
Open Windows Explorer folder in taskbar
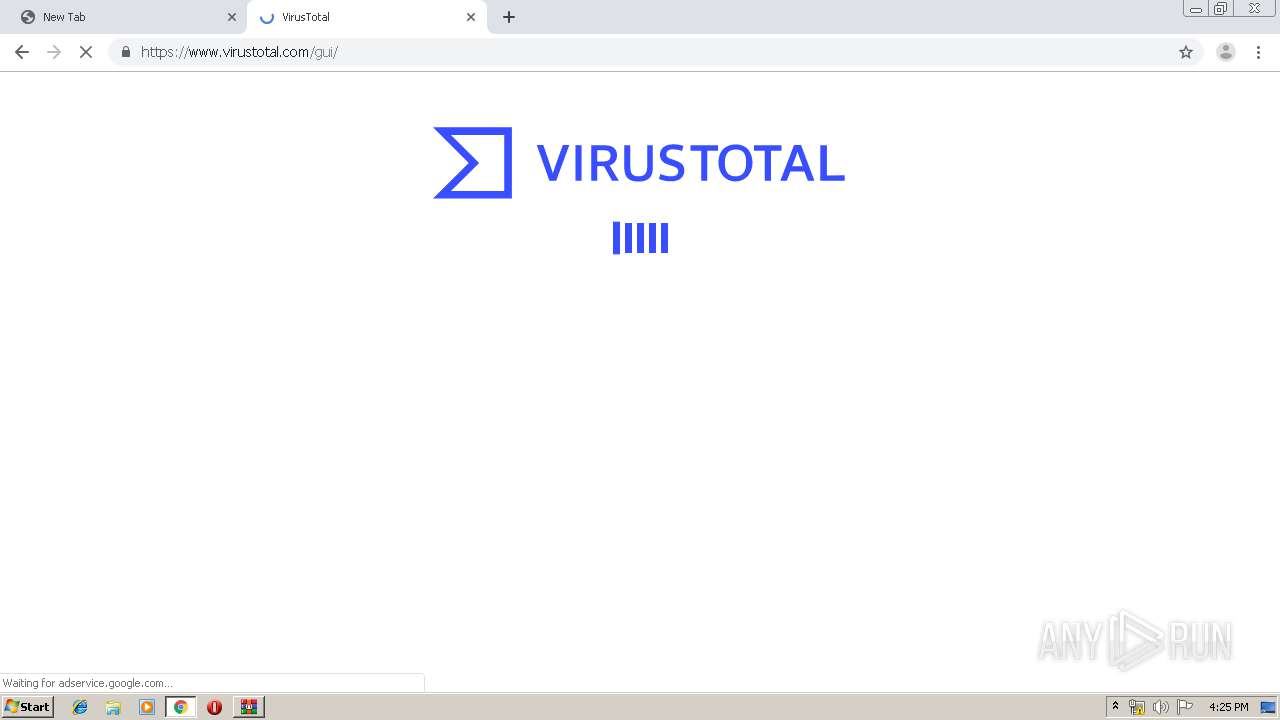[x=113, y=707]
